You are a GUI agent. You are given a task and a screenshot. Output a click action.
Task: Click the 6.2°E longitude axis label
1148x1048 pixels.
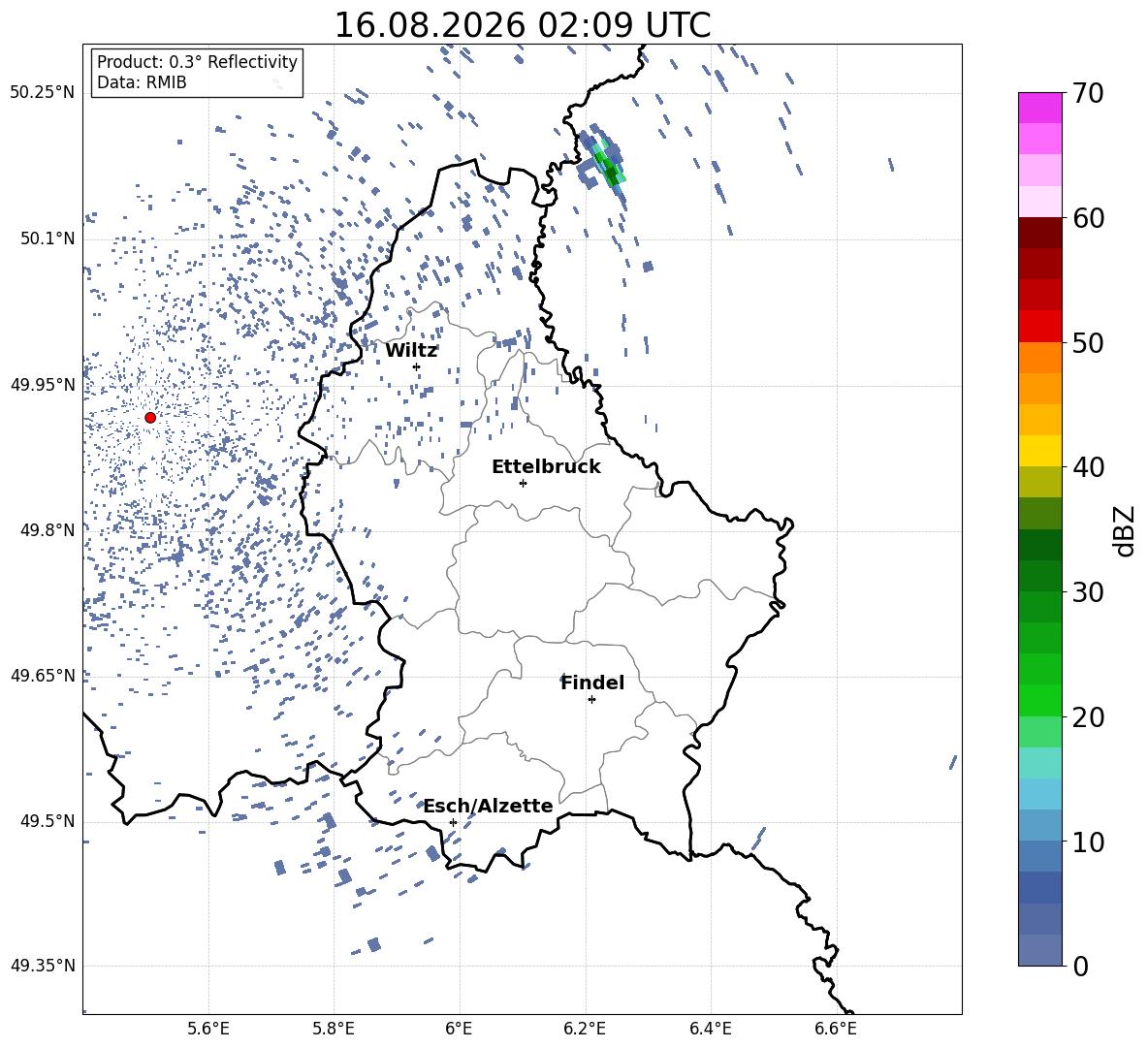pyautogui.click(x=585, y=1029)
